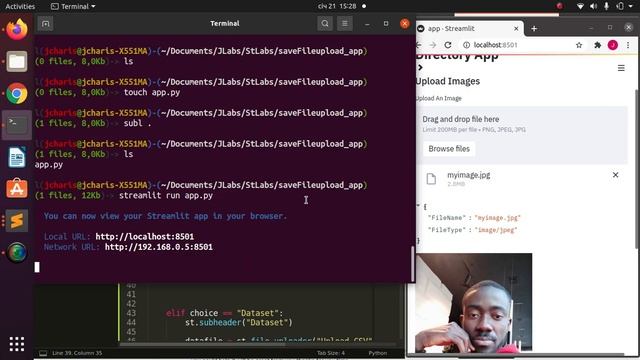Click the Sublime horizontal scrollbar

click(x=202, y=344)
